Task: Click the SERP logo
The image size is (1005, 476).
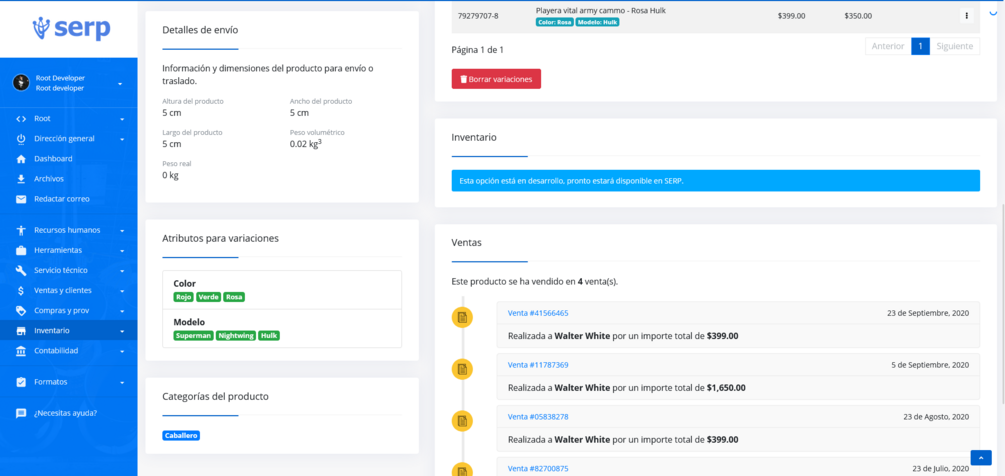Action: coord(71,28)
